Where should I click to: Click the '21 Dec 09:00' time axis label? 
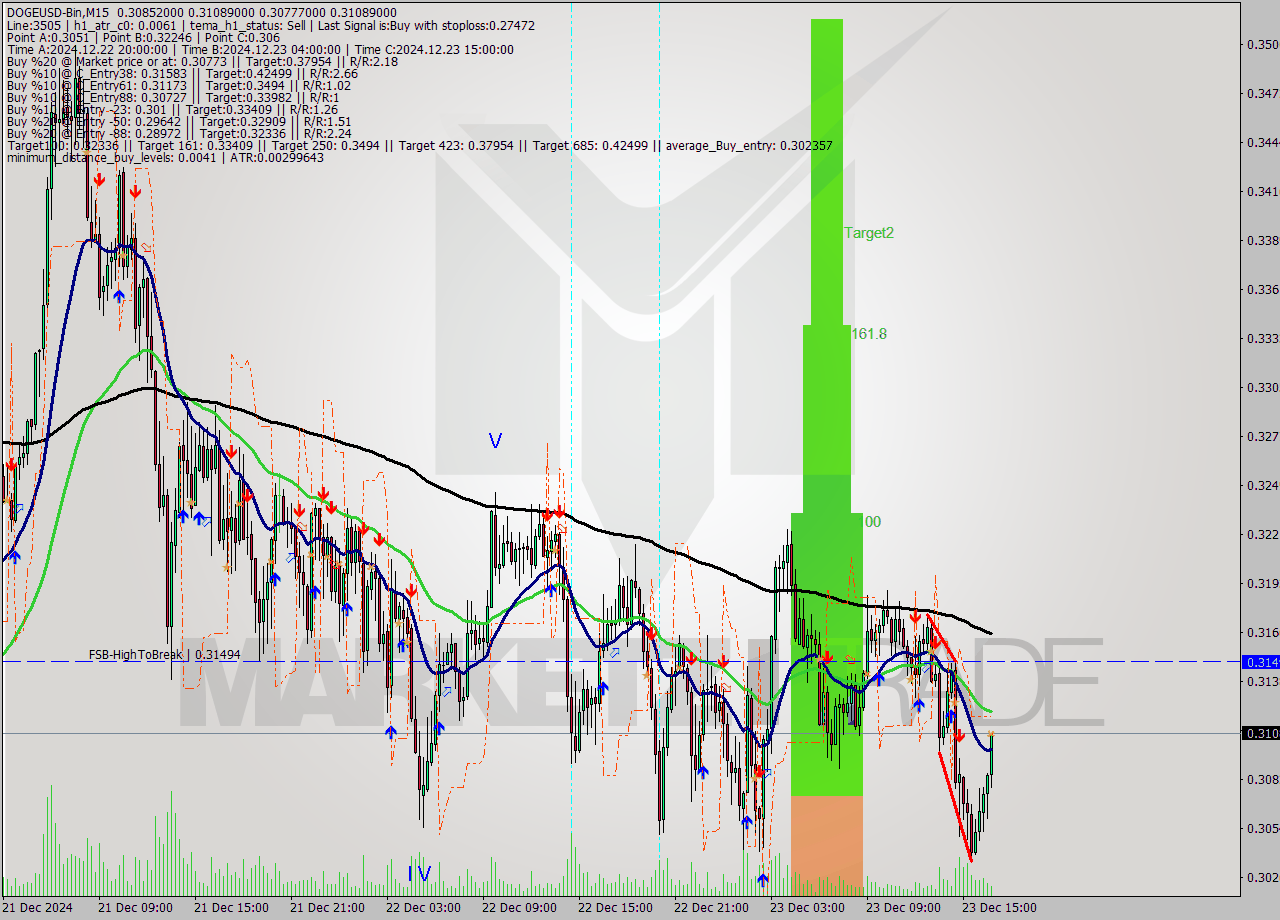click(135, 908)
